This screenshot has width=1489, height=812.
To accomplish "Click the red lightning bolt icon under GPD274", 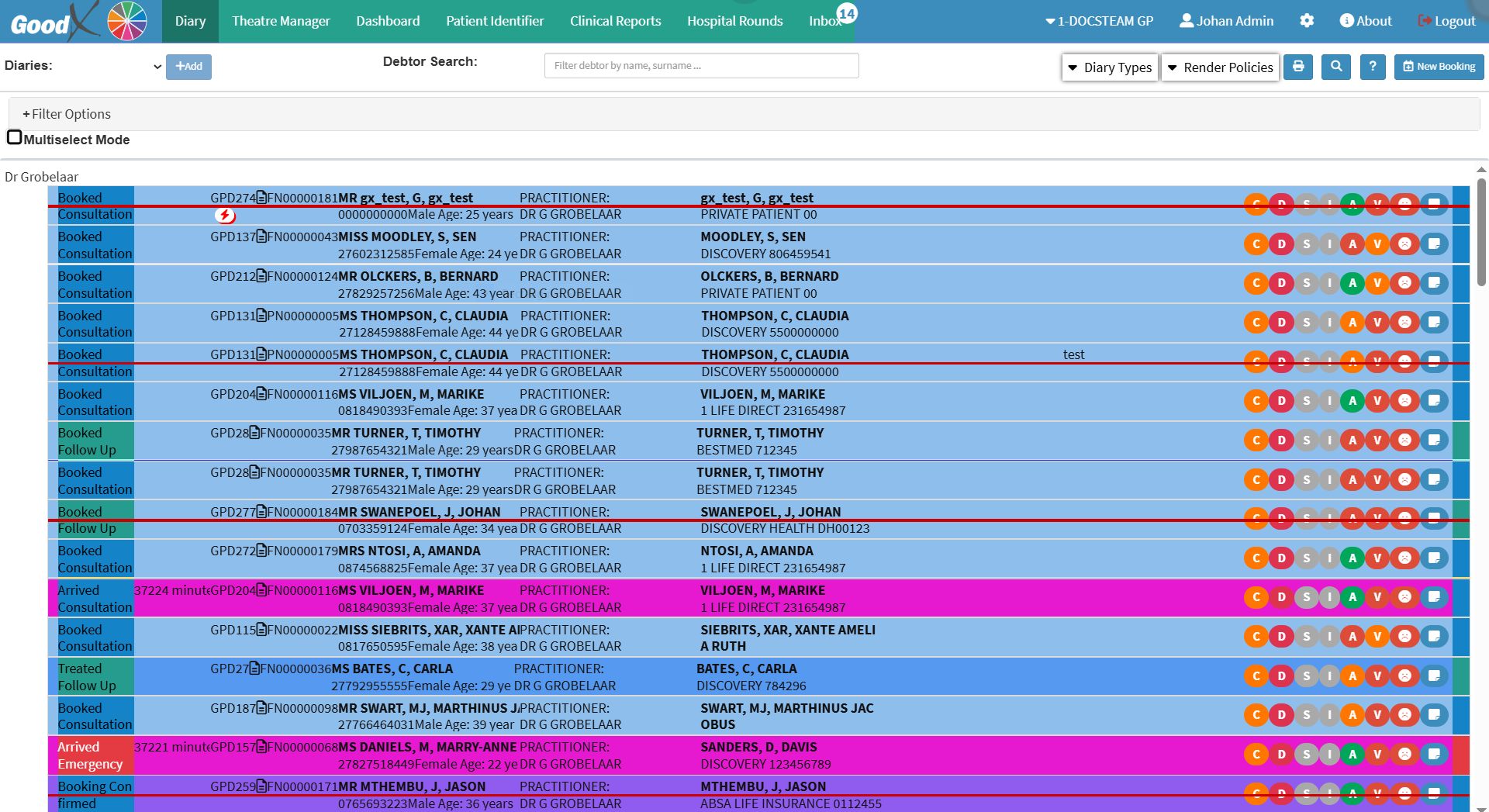I will coord(225,216).
